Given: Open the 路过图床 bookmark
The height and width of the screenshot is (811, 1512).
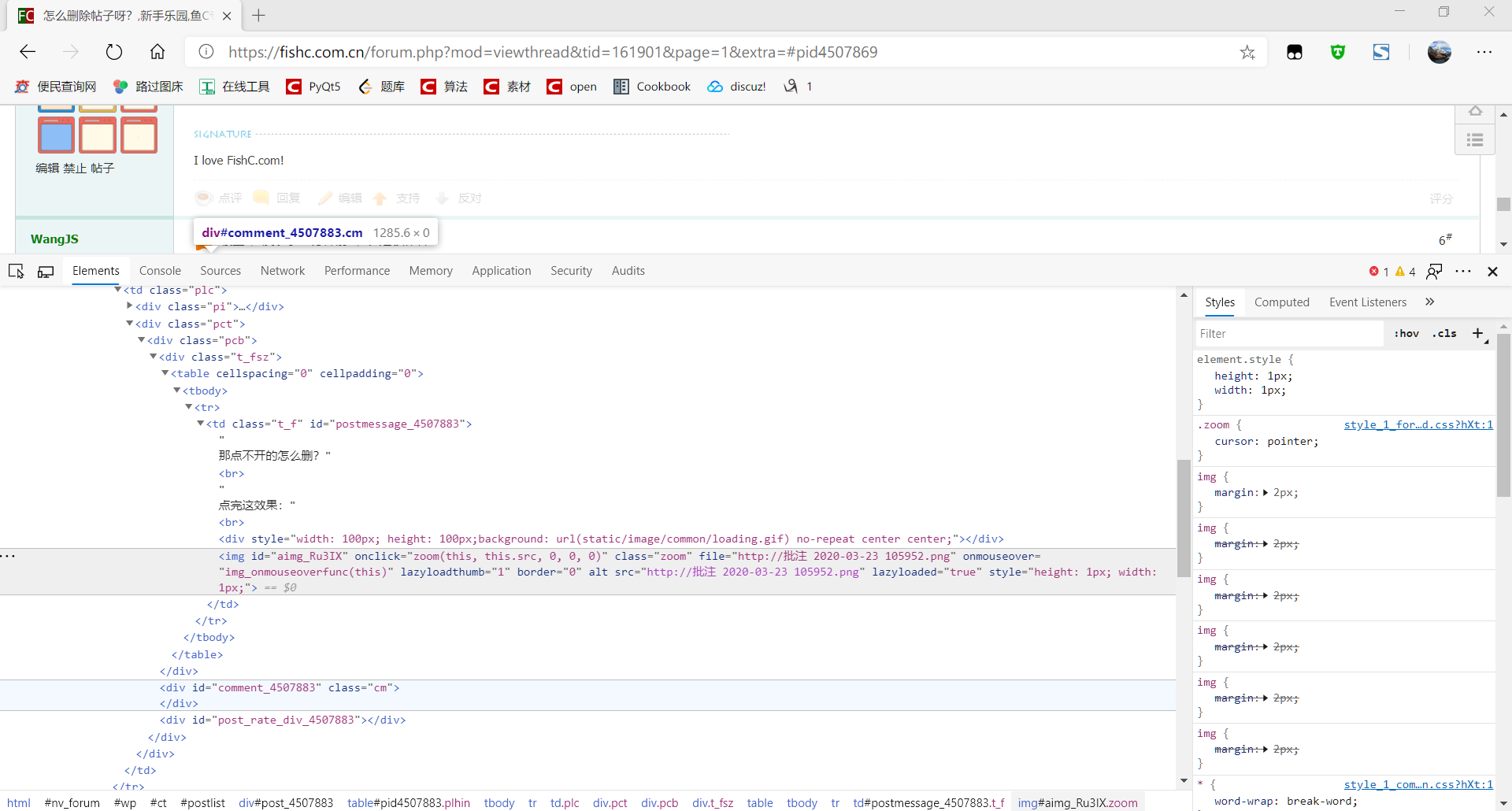Looking at the screenshot, I should [x=148, y=87].
